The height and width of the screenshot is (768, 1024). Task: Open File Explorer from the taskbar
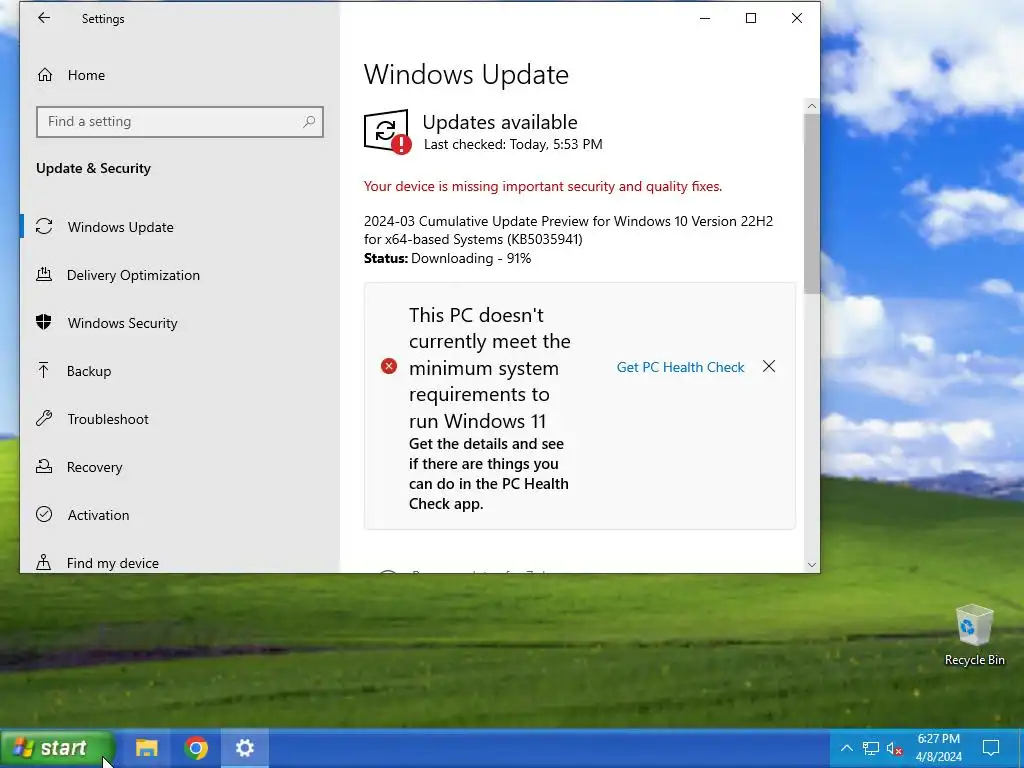tap(146, 748)
